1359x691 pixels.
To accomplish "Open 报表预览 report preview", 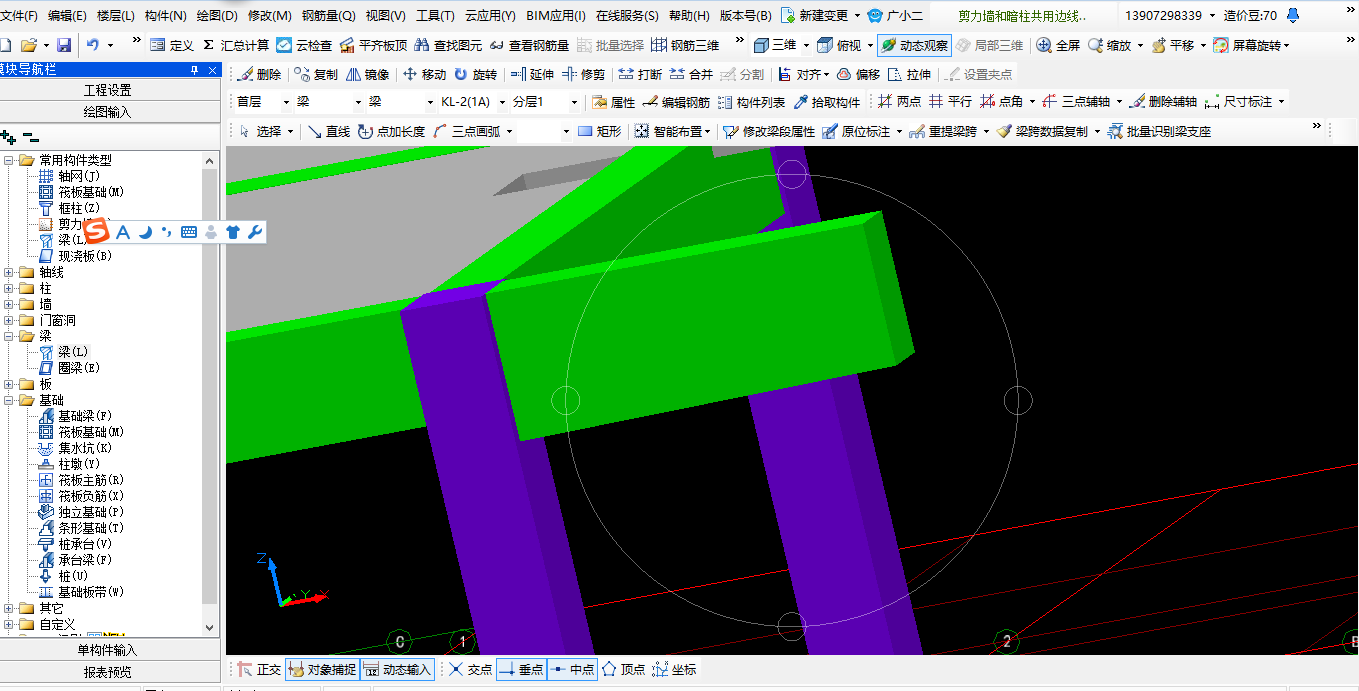I will pos(110,672).
